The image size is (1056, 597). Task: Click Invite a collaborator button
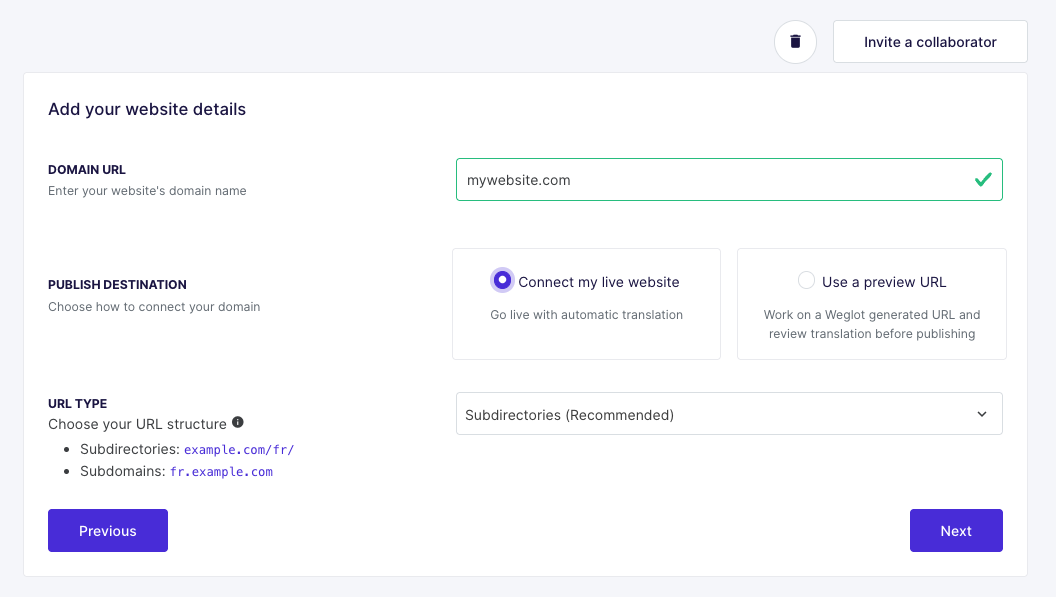coord(930,42)
